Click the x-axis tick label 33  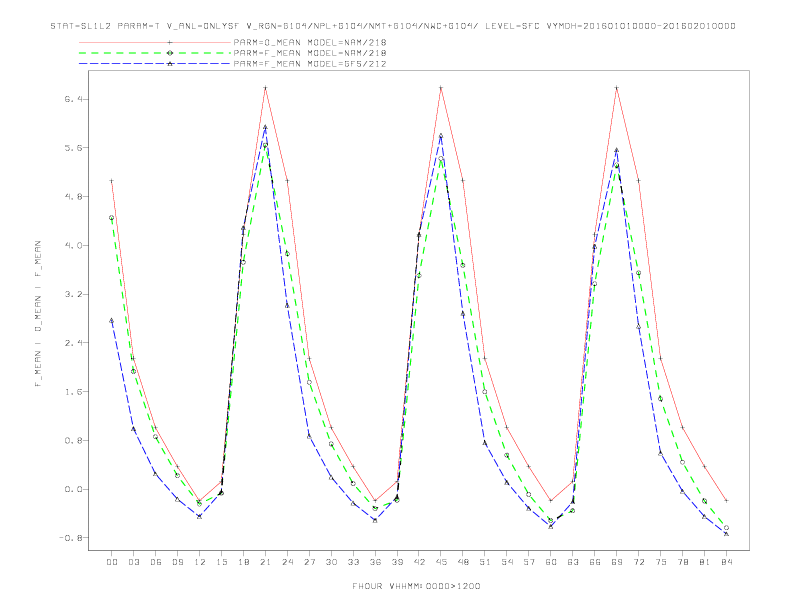353,562
